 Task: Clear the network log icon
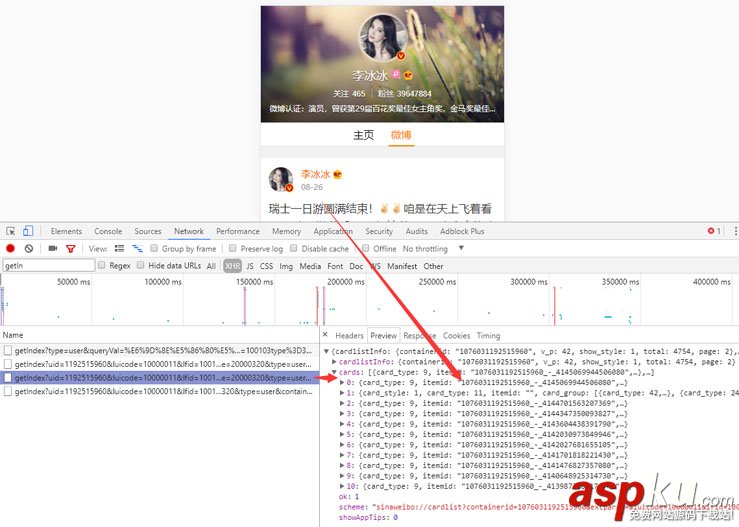pos(29,248)
